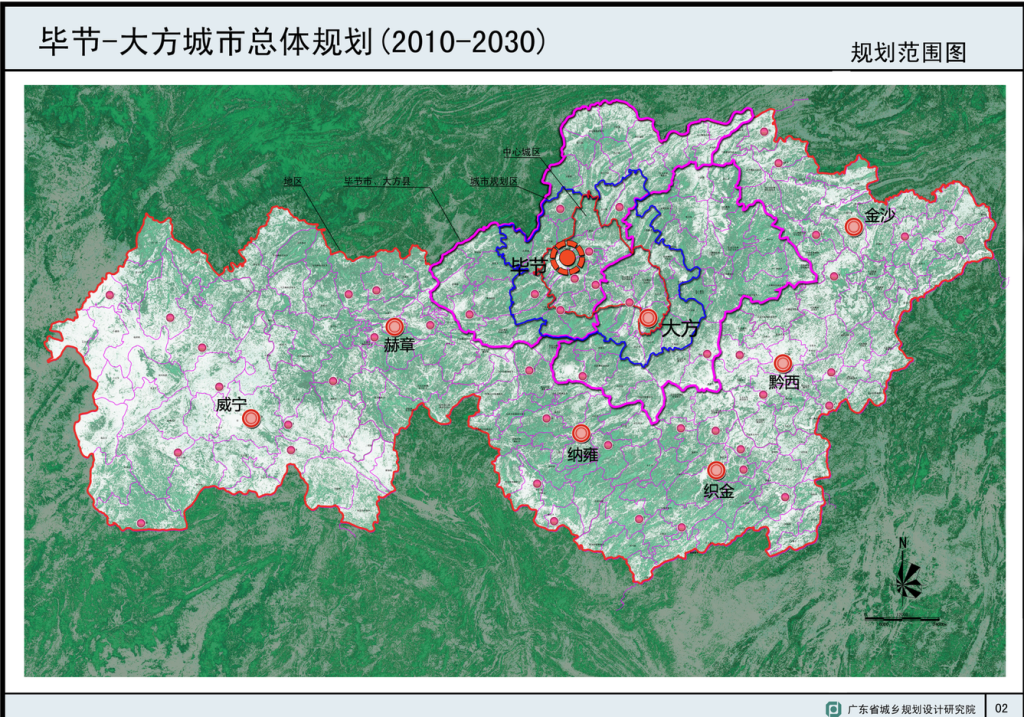The width and height of the screenshot is (1024, 717).
Task: Click the Hezhang (赫章) county marker
Action: pyautogui.click(x=394, y=327)
